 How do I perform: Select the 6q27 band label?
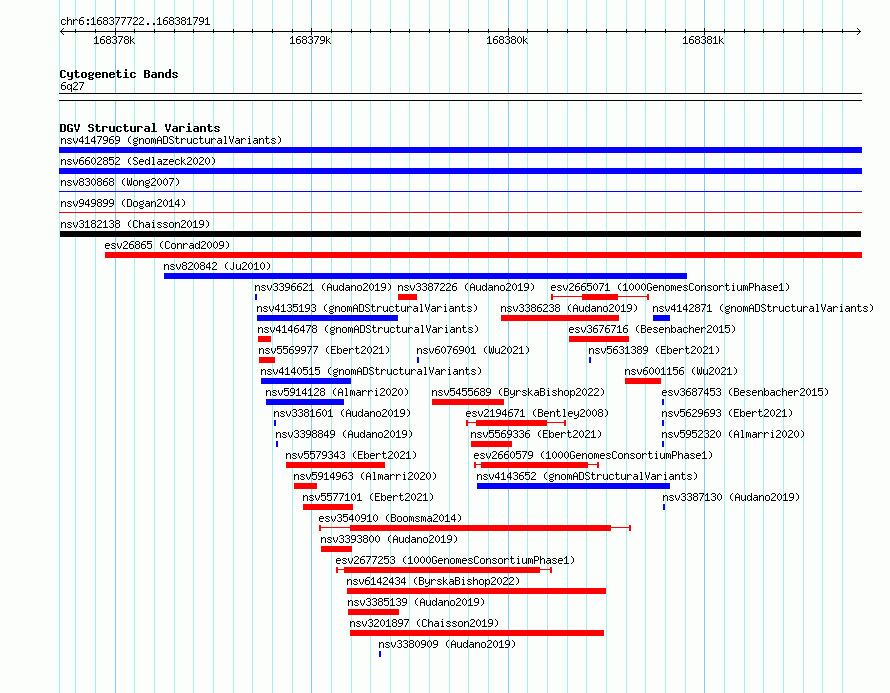pos(72,86)
